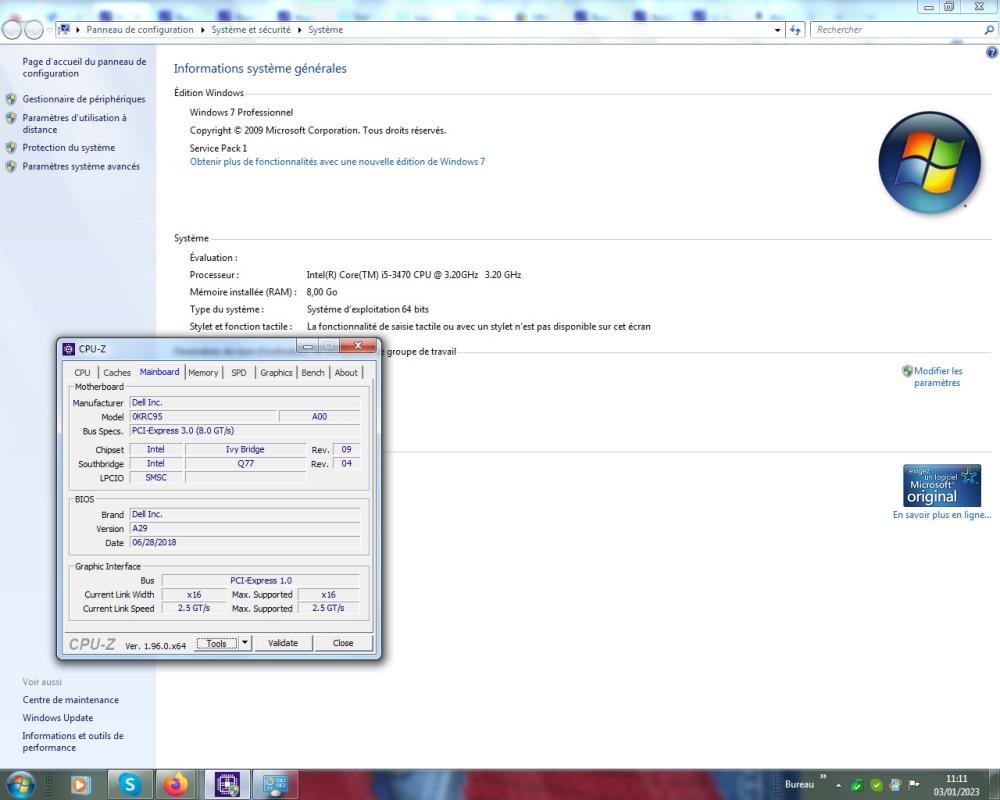
Task: Open the address bar history dropdown
Action: (x=777, y=29)
